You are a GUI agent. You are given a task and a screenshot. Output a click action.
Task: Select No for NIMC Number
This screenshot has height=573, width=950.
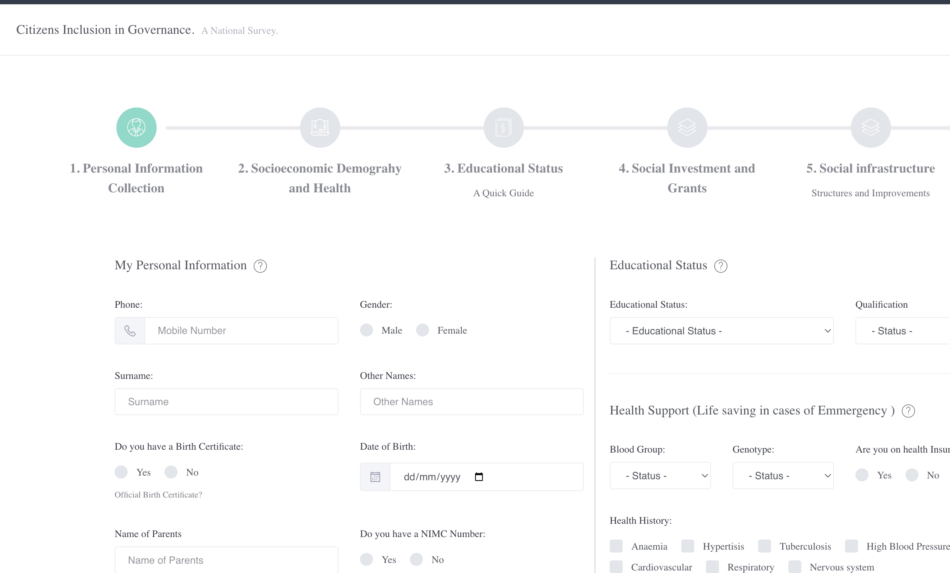pos(417,560)
